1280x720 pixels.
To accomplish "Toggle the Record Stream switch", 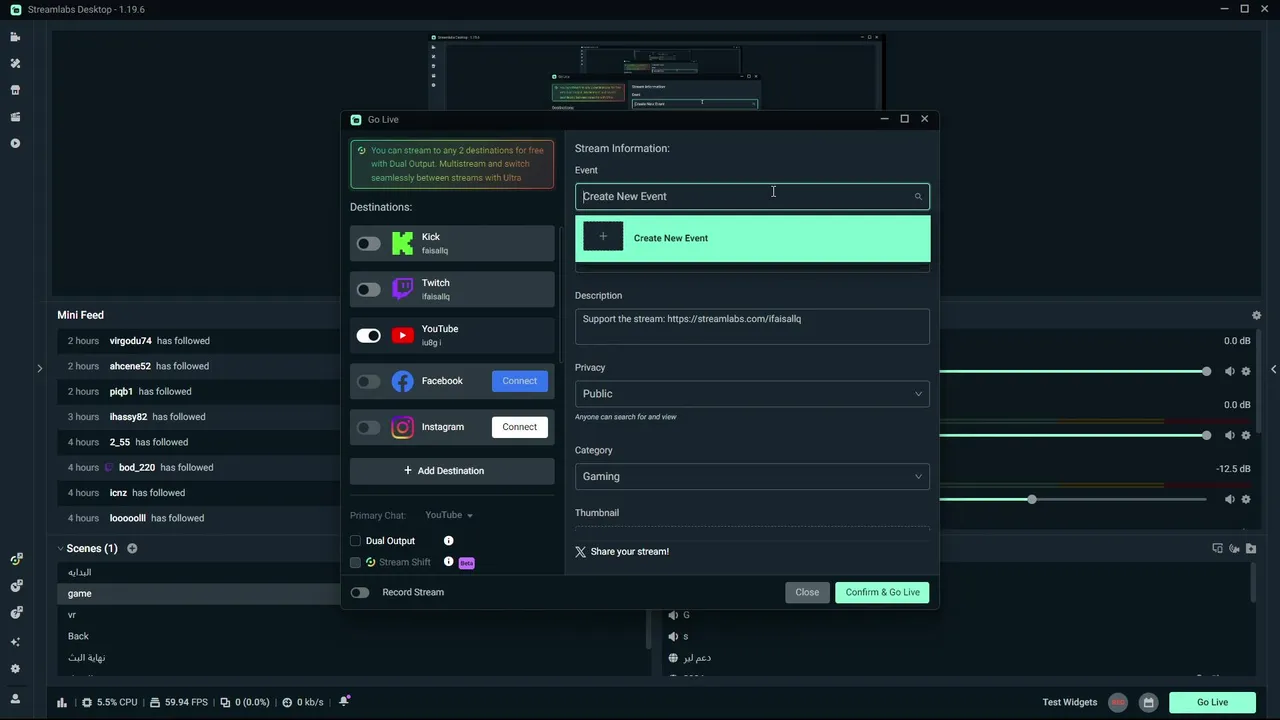I will click(360, 592).
